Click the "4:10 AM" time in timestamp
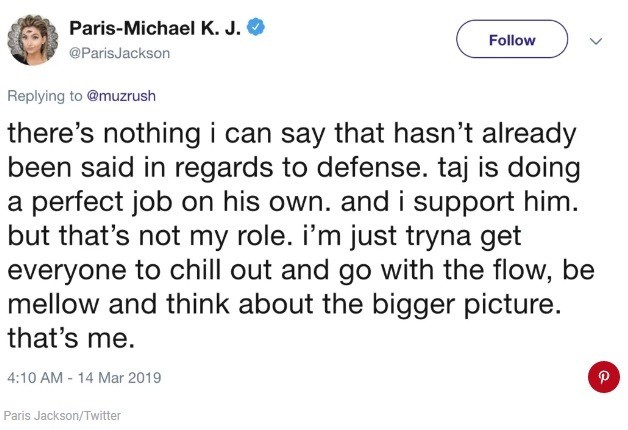The height and width of the screenshot is (430, 628). 36,379
